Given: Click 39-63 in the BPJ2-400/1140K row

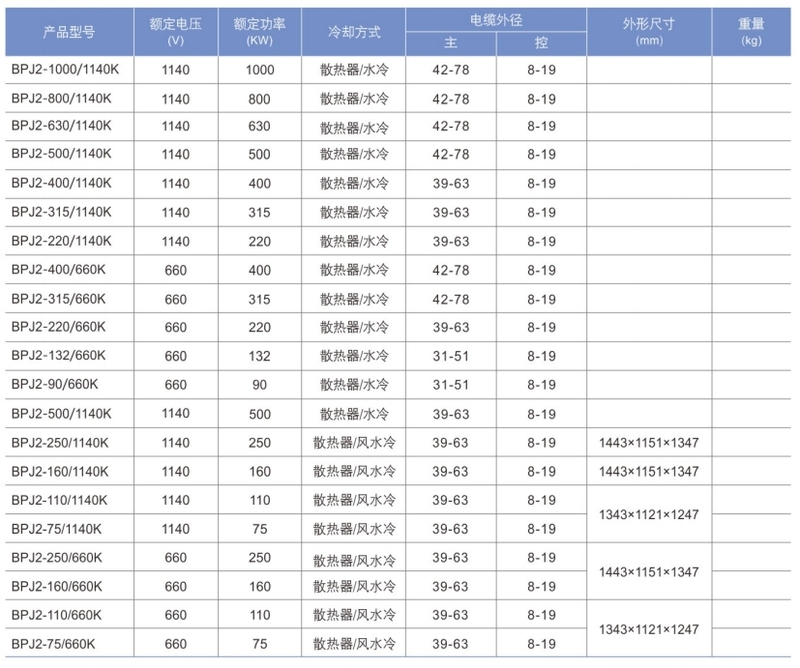Looking at the screenshot, I should click(x=451, y=184).
